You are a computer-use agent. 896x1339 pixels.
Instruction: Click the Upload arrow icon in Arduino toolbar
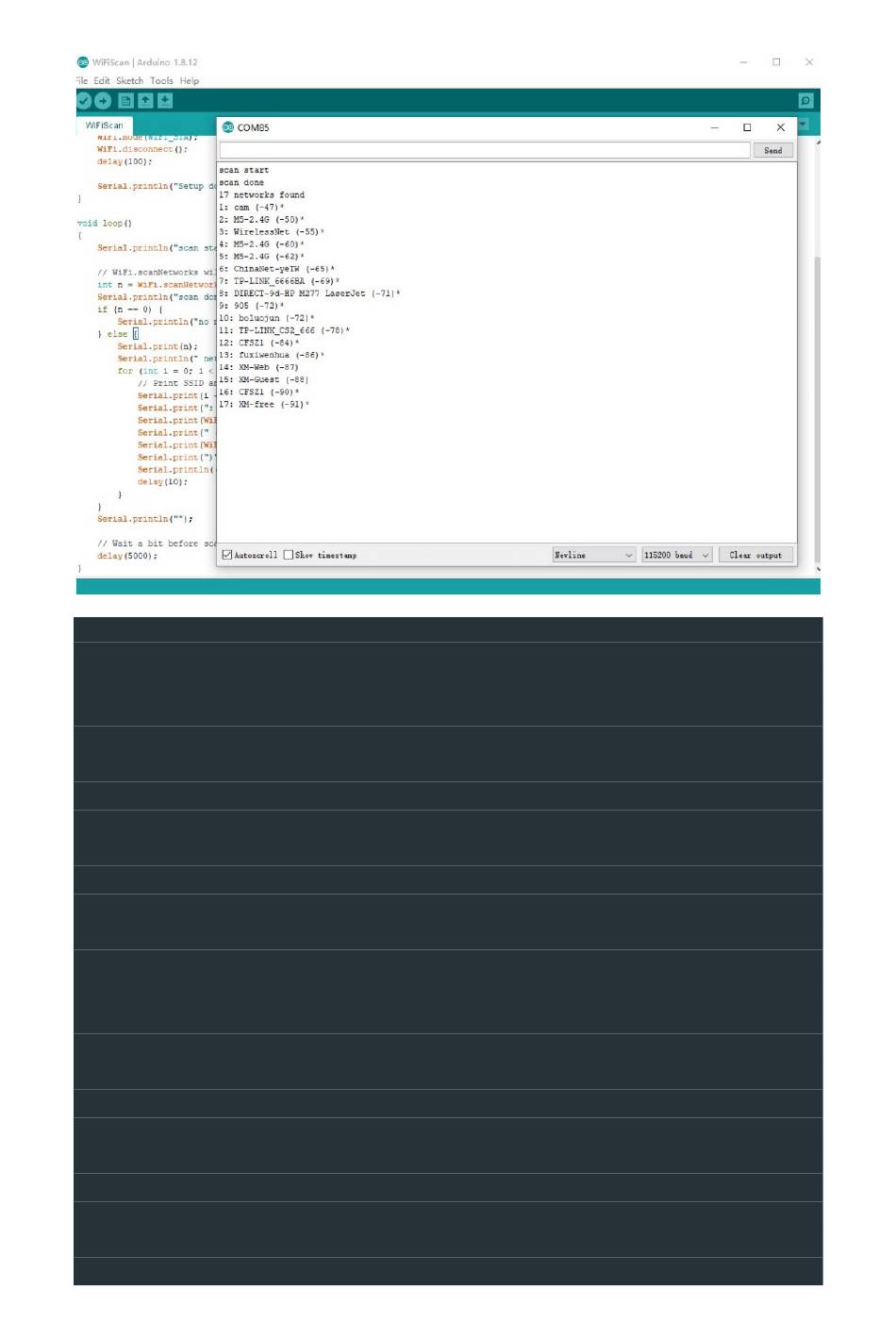103,101
